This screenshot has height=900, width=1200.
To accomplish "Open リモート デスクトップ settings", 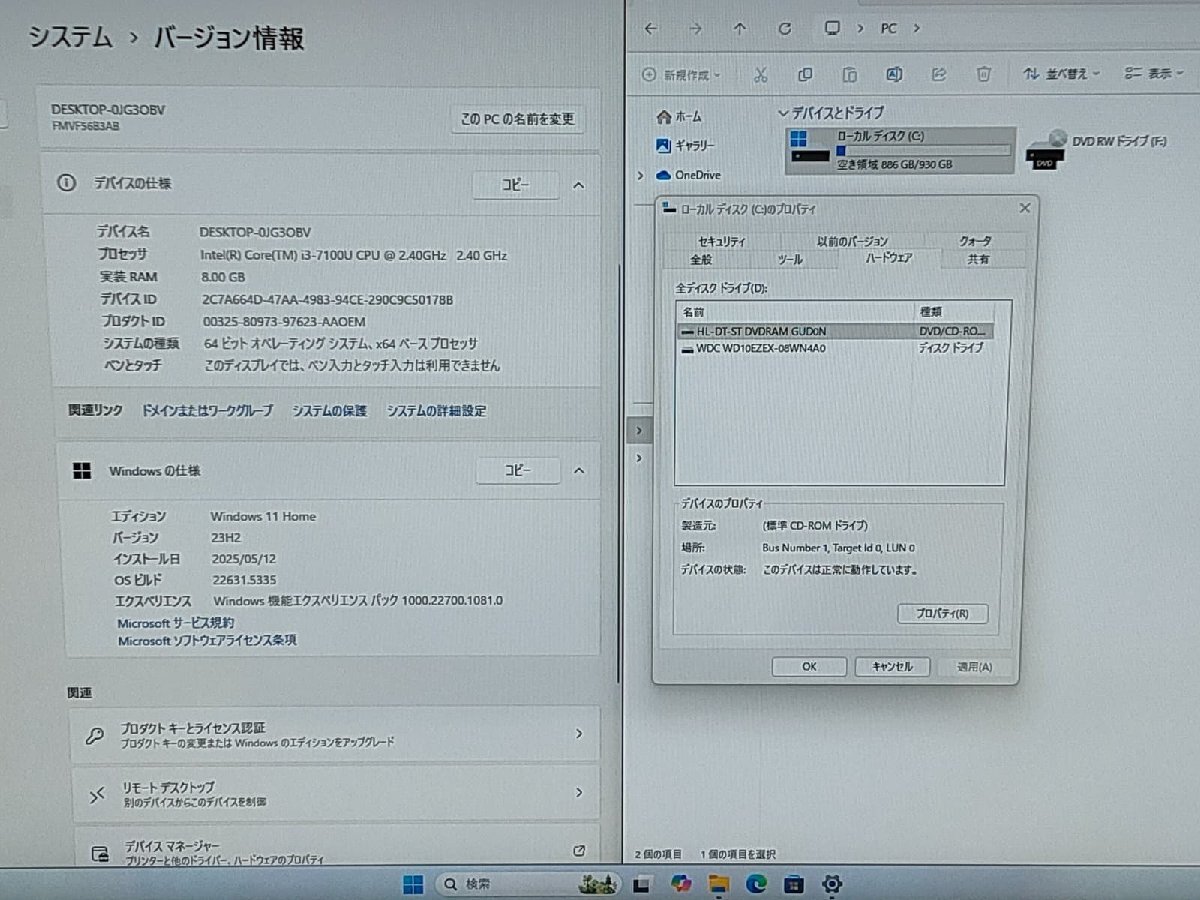I will coord(335,794).
